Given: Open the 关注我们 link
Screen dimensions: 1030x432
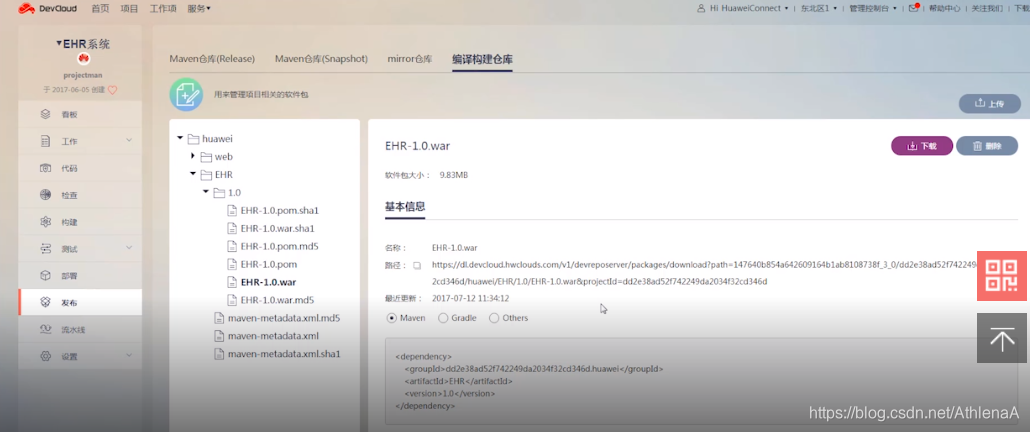Looking at the screenshot, I should coord(987,9).
